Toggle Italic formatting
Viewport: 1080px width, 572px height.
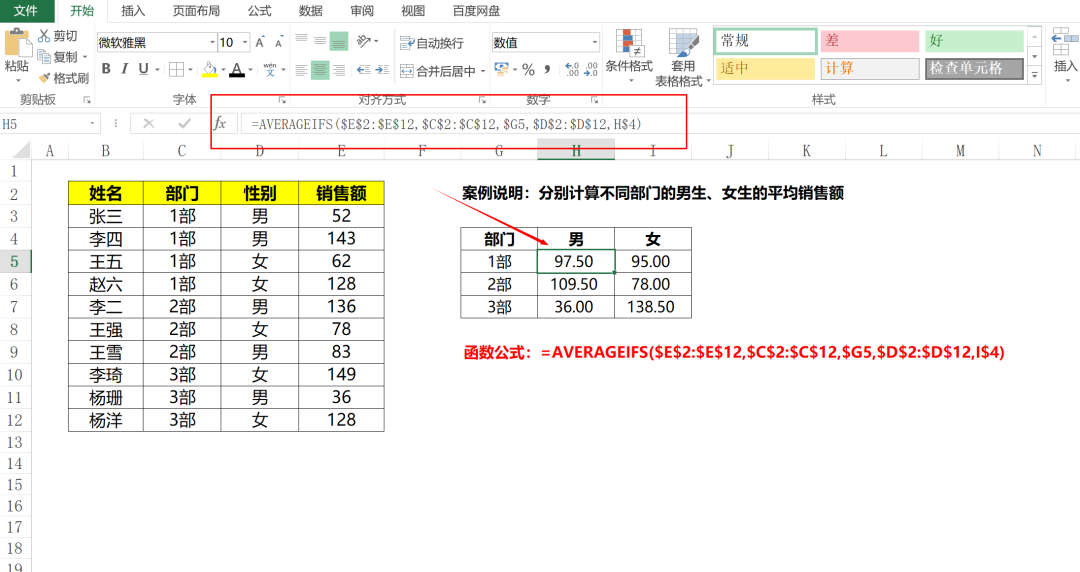(125, 69)
